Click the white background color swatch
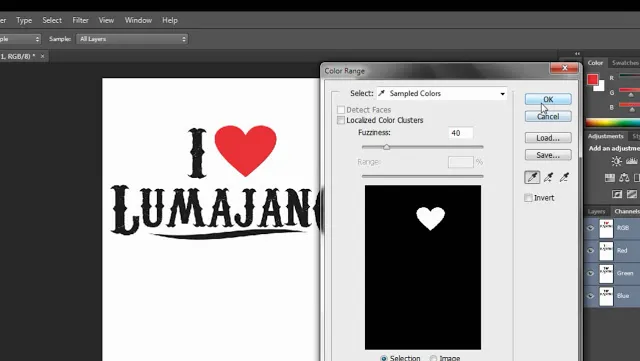The height and width of the screenshot is (361, 640). 600,86
